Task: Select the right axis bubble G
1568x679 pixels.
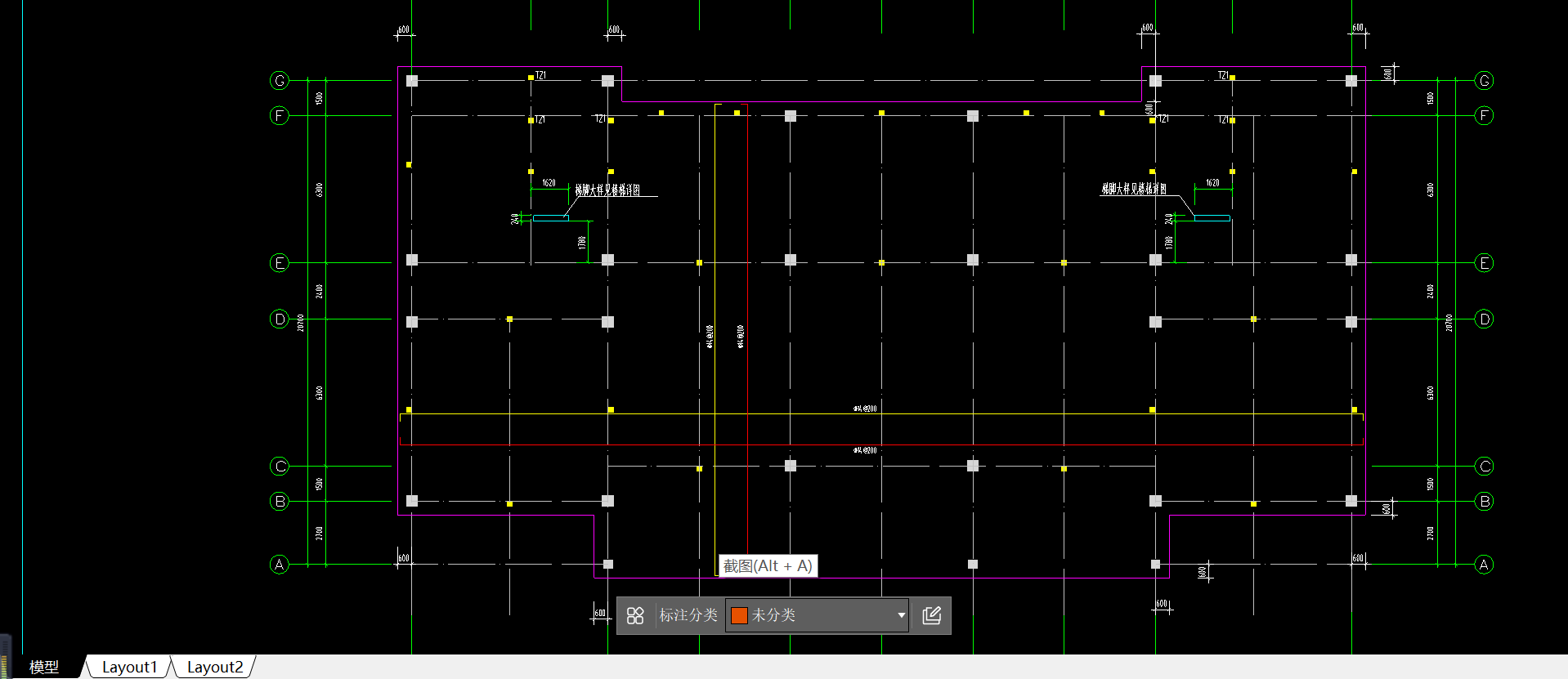Action: 1484,80
